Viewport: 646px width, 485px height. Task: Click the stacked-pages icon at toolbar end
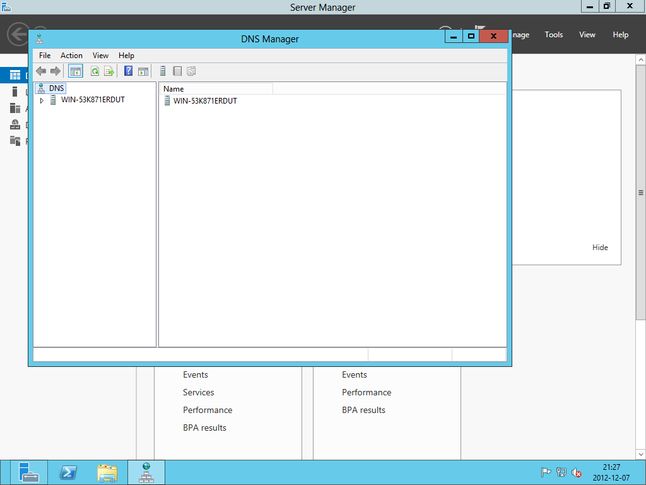click(191, 71)
